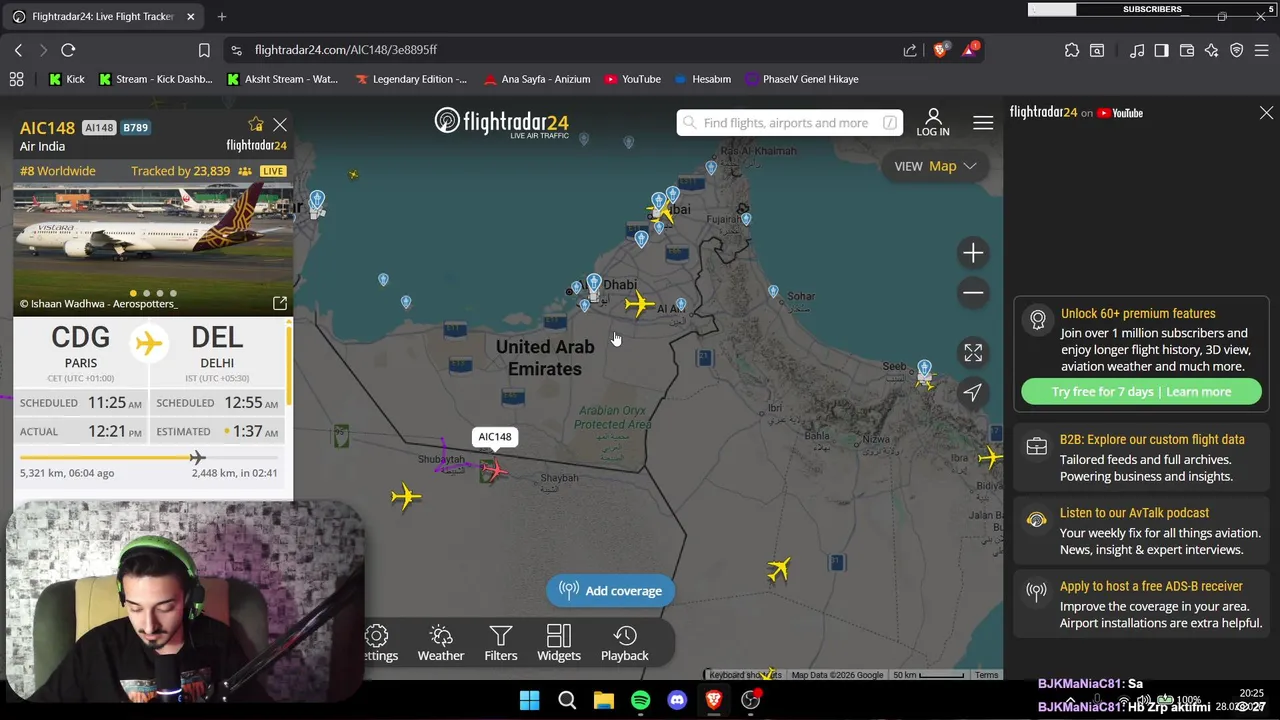
Task: Open Stream - Kick Dashboard bookmark
Action: (x=156, y=79)
